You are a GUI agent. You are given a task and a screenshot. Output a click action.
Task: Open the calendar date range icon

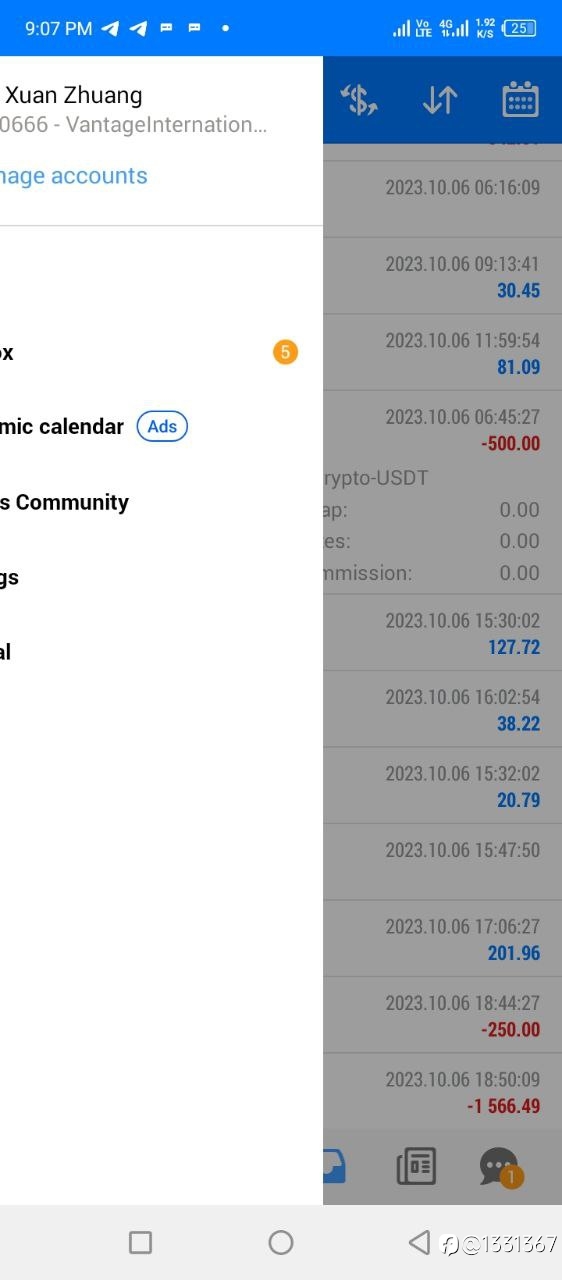[x=520, y=100]
